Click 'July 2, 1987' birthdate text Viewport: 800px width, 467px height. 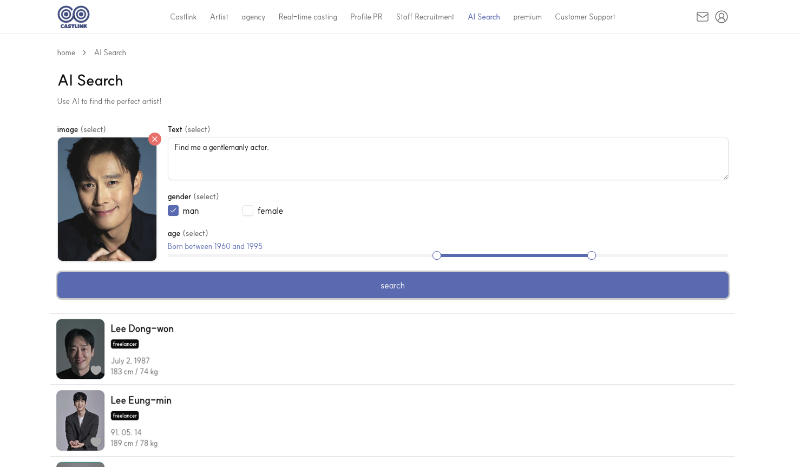coord(130,360)
